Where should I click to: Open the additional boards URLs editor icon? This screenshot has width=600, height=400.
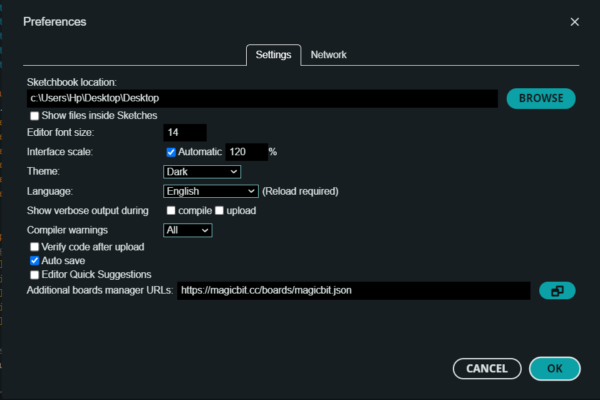coord(557,291)
